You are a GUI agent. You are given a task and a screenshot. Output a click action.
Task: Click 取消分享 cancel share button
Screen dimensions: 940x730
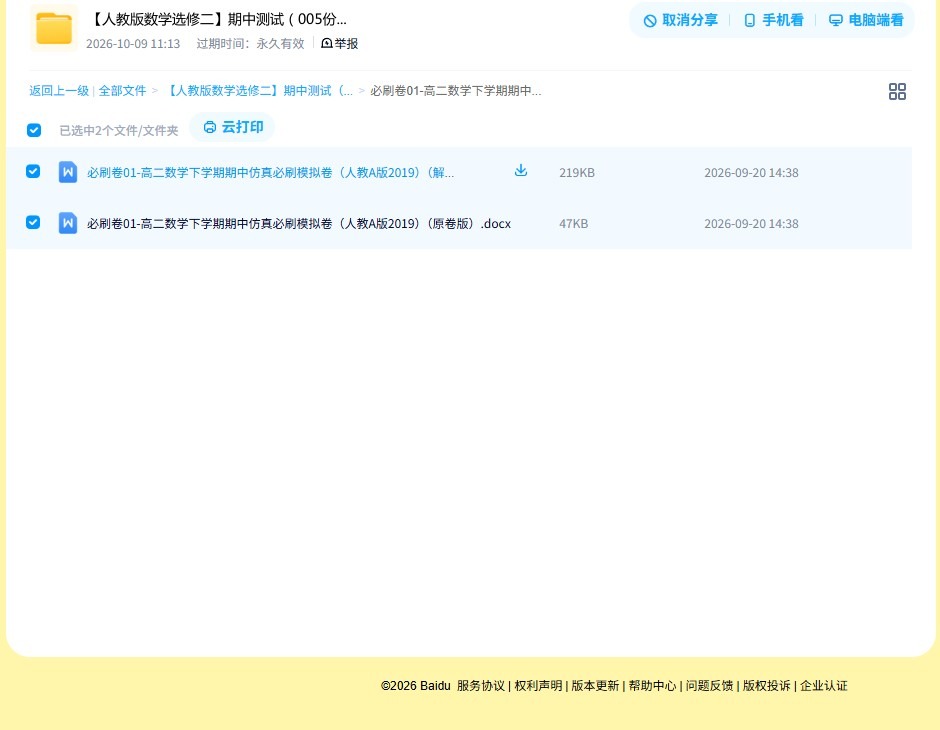tap(680, 20)
